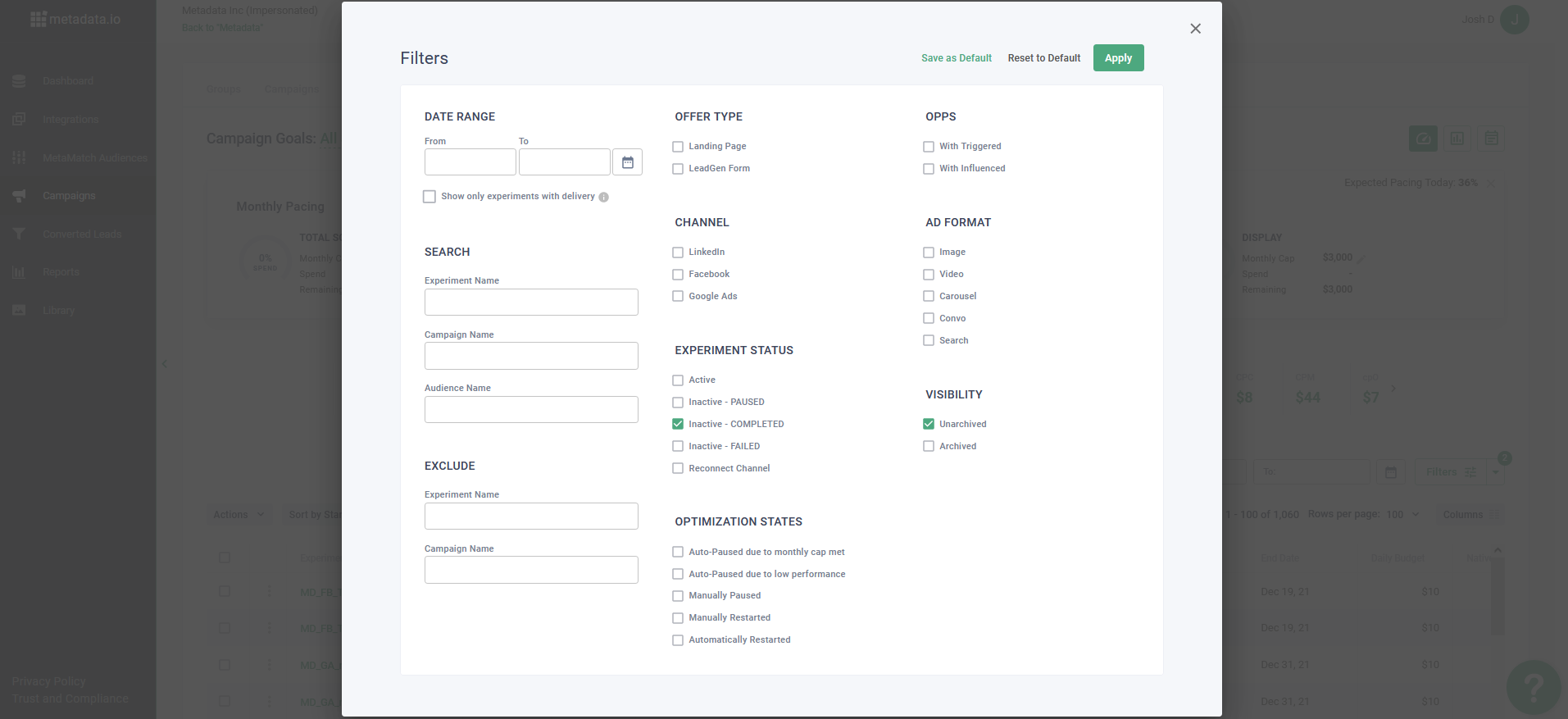Click the Integrations sidebar icon

coord(19,120)
